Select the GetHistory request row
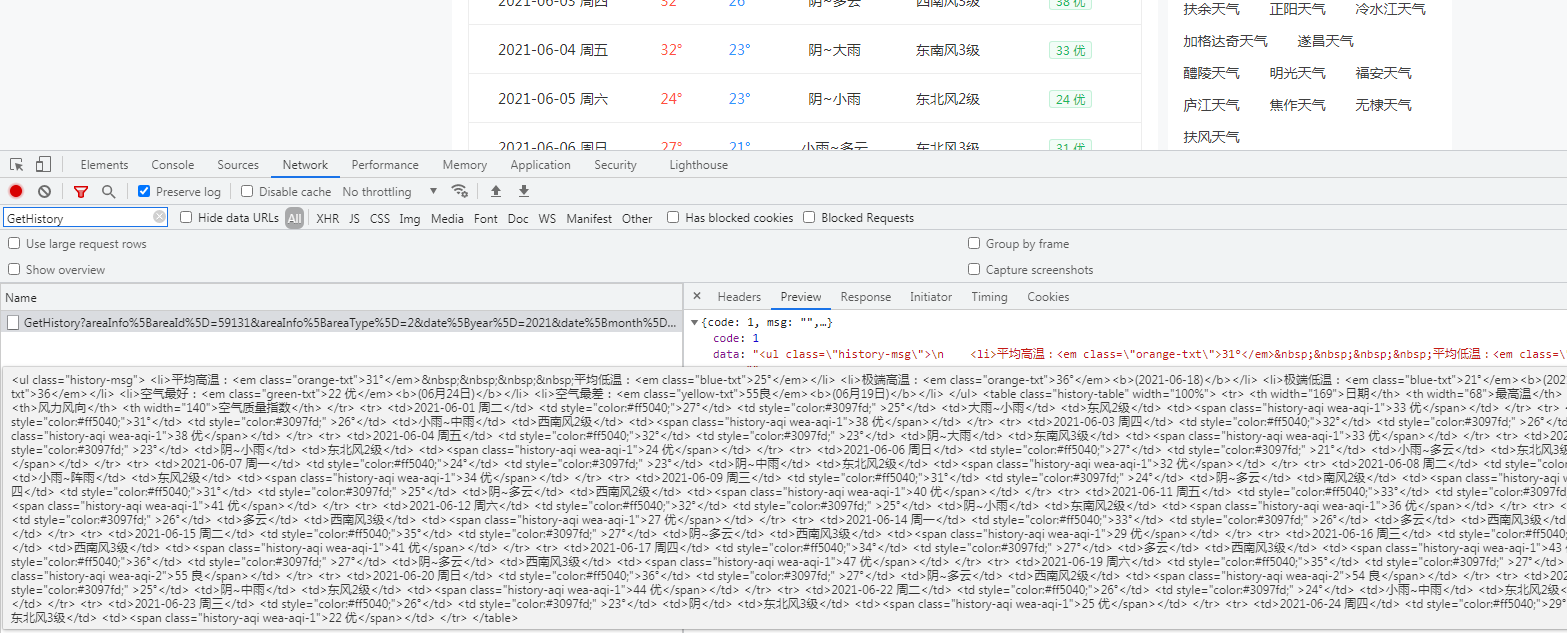 click(341, 322)
